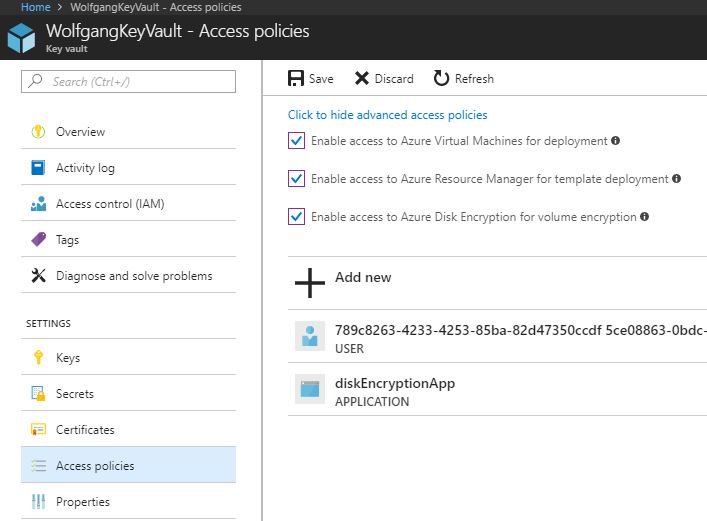Image resolution: width=707 pixels, height=521 pixels.
Task: Click the Activity log book icon
Action: [38, 167]
